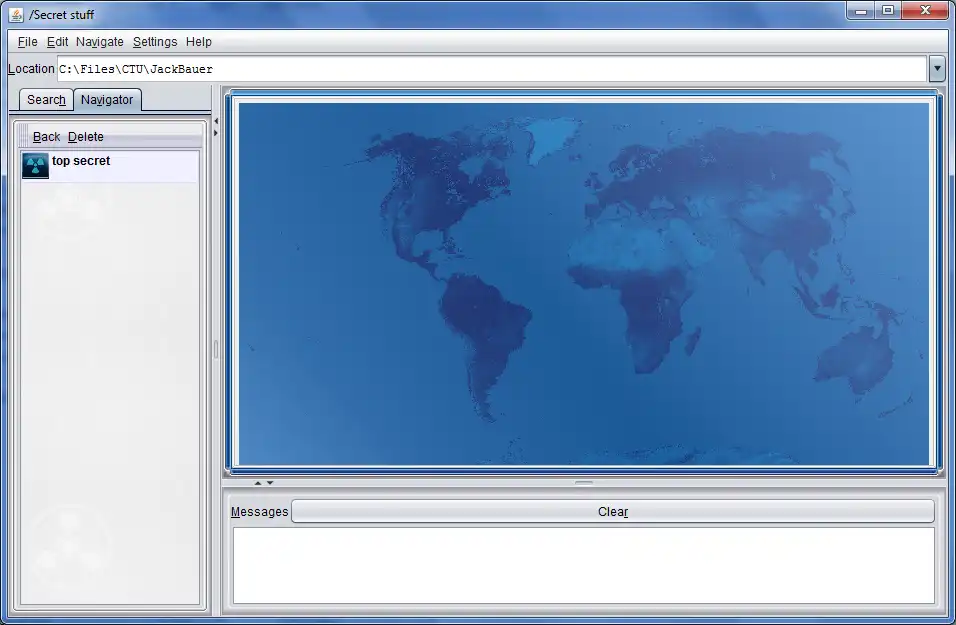Click the Back button in navigator toolbar
Viewport: 956px width, 625px height.
(x=46, y=137)
